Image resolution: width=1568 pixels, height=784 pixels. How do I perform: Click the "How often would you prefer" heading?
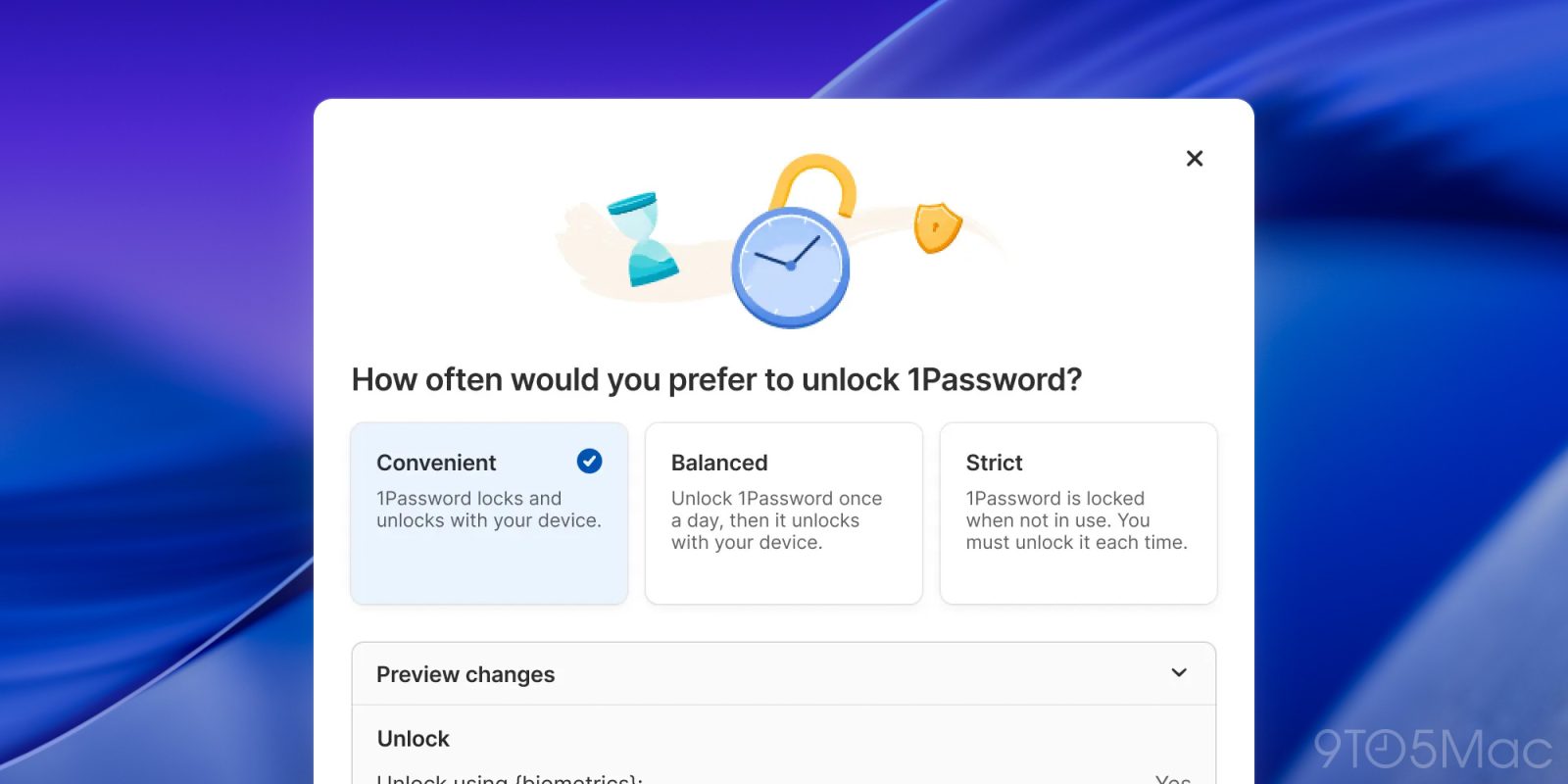tap(716, 379)
